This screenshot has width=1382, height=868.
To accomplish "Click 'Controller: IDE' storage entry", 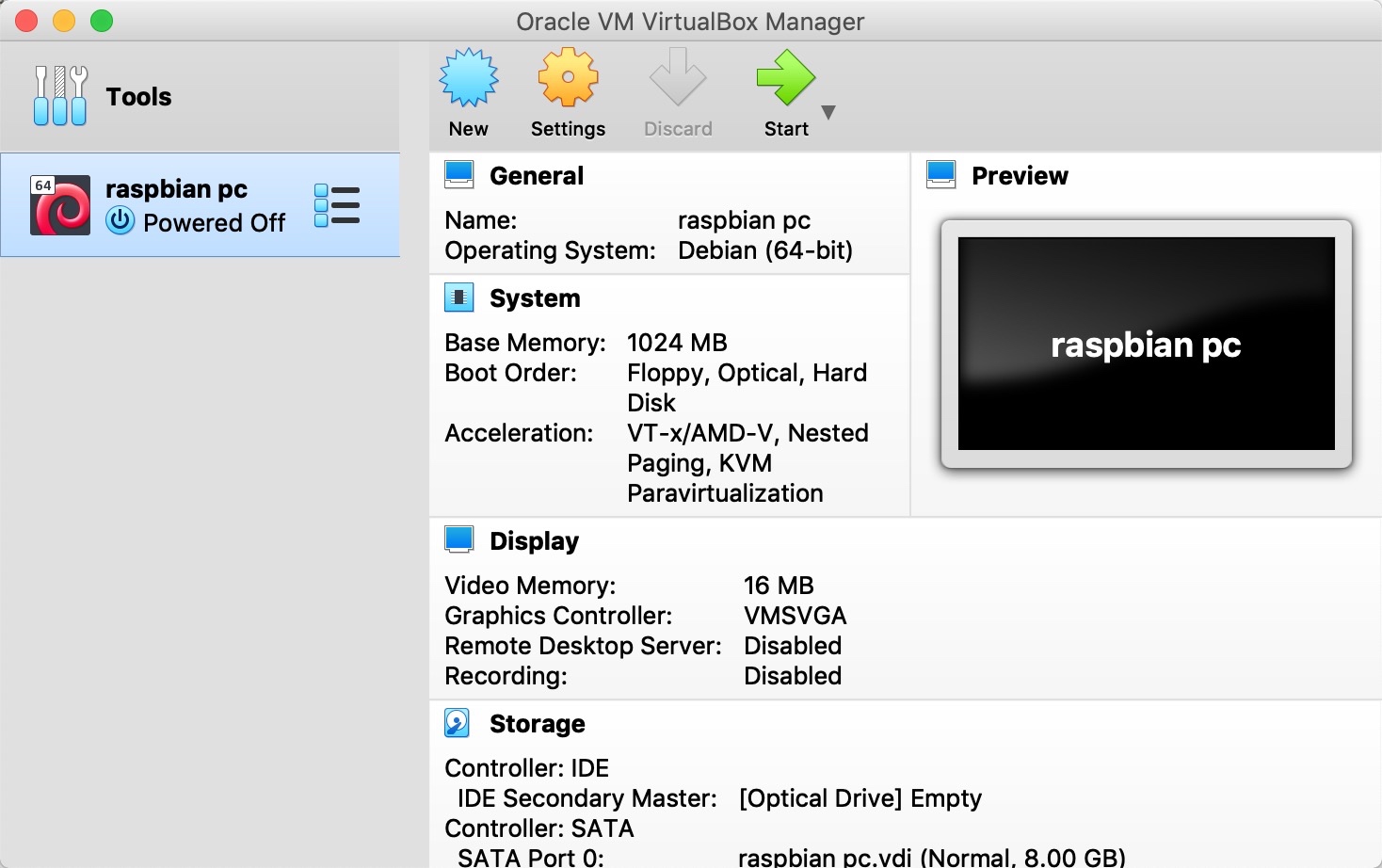I will [527, 768].
